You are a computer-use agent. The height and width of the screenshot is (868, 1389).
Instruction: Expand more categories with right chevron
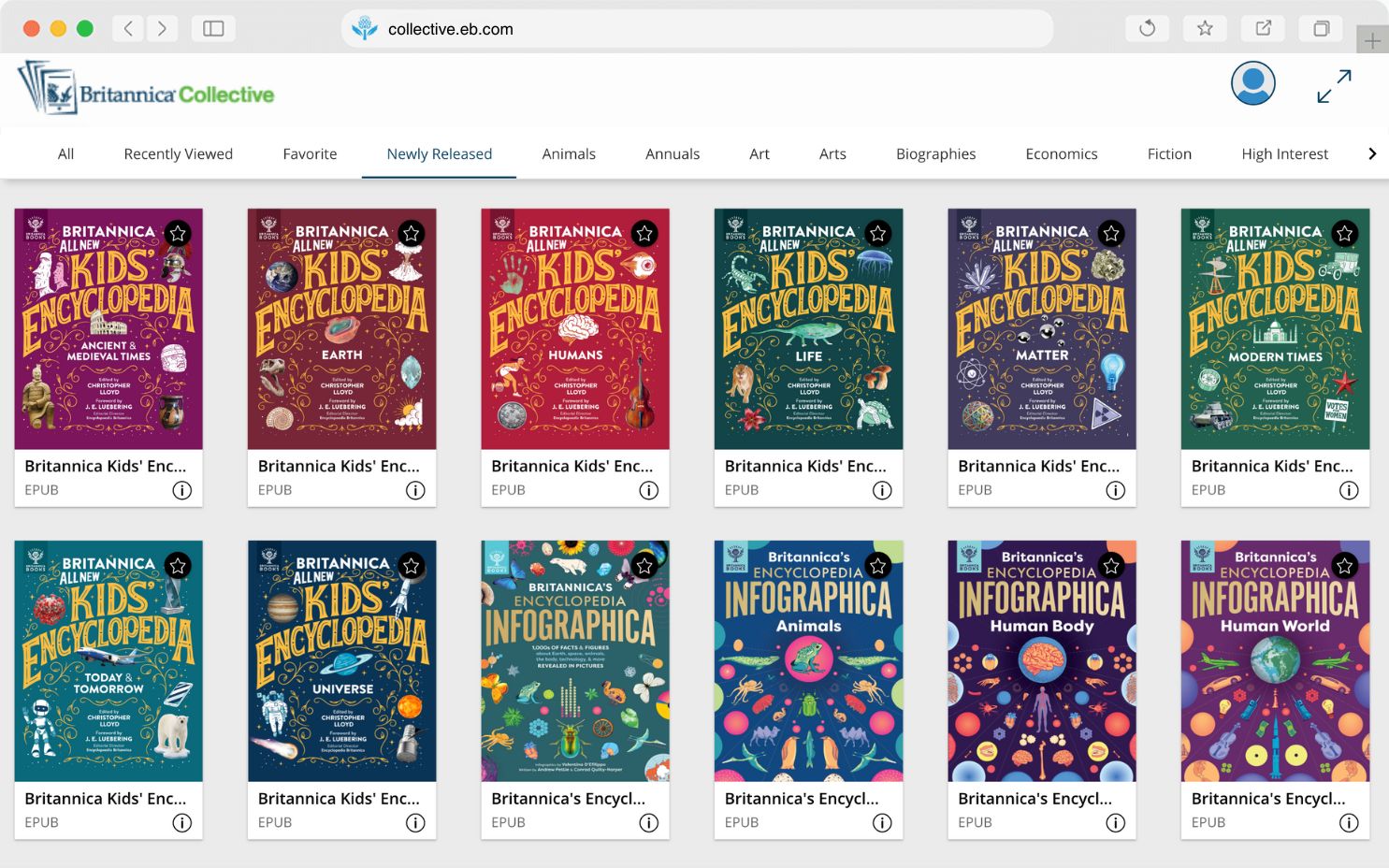(x=1371, y=154)
